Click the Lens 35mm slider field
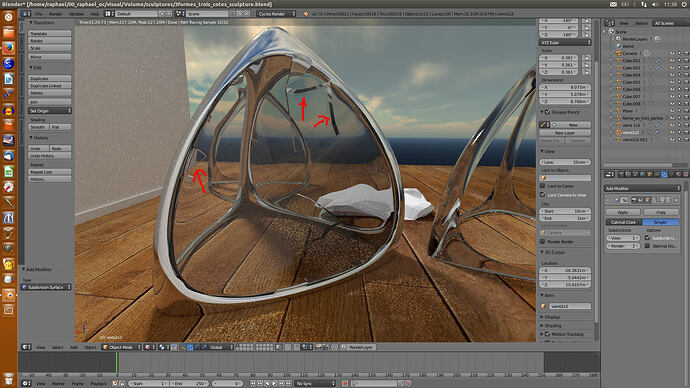690x388 pixels. tap(565, 162)
